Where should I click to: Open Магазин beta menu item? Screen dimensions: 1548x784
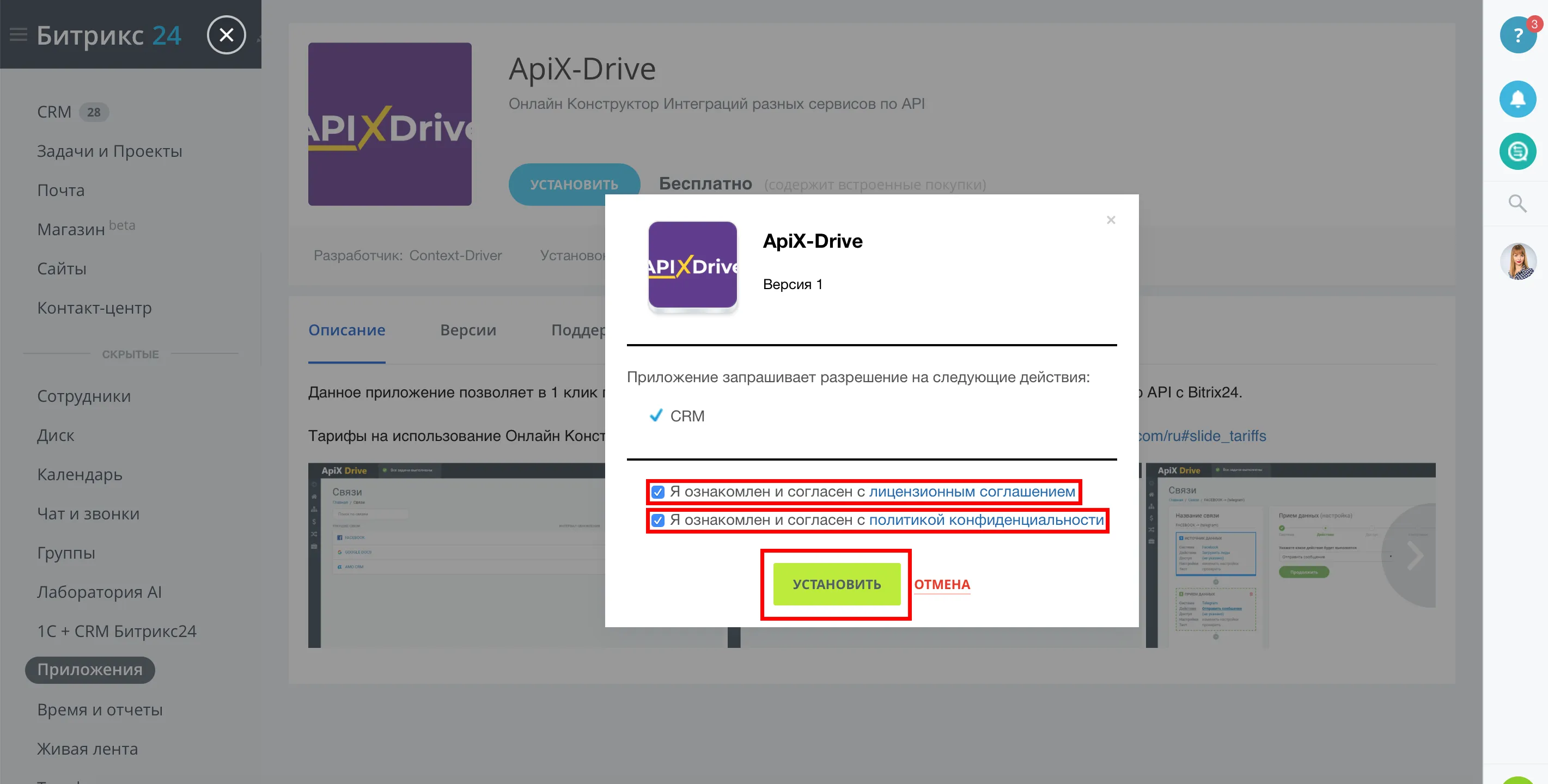click(x=86, y=229)
